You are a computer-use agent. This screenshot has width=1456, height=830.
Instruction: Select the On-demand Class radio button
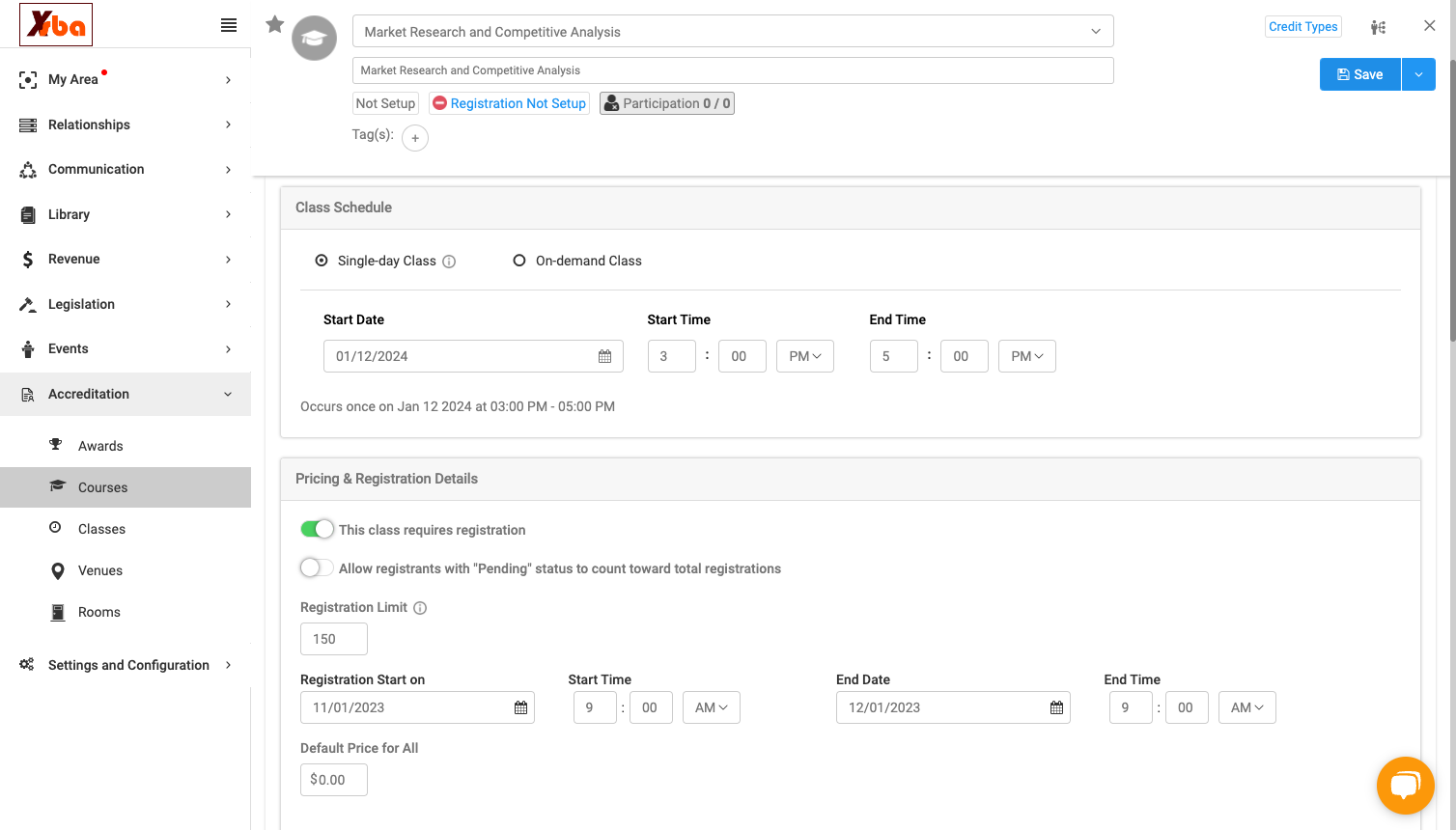coord(519,261)
